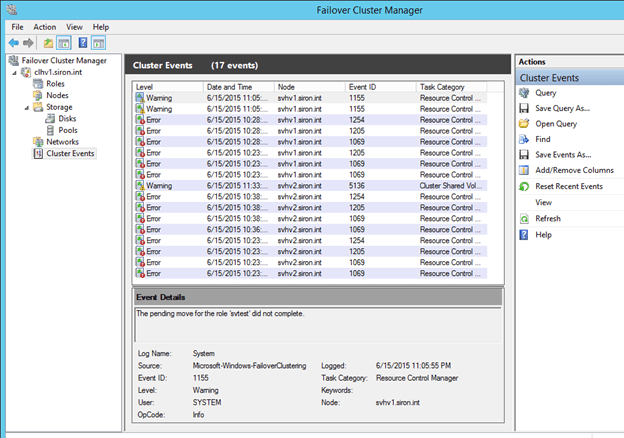Click the blue Help toolbar icon
624x438 pixels.
pyautogui.click(x=81, y=44)
